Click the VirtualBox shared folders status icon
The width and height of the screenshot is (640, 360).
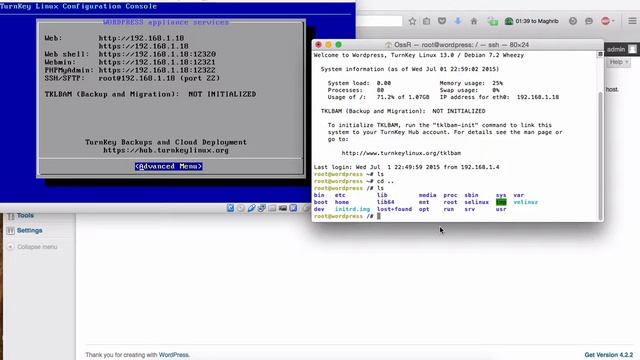[272, 208]
